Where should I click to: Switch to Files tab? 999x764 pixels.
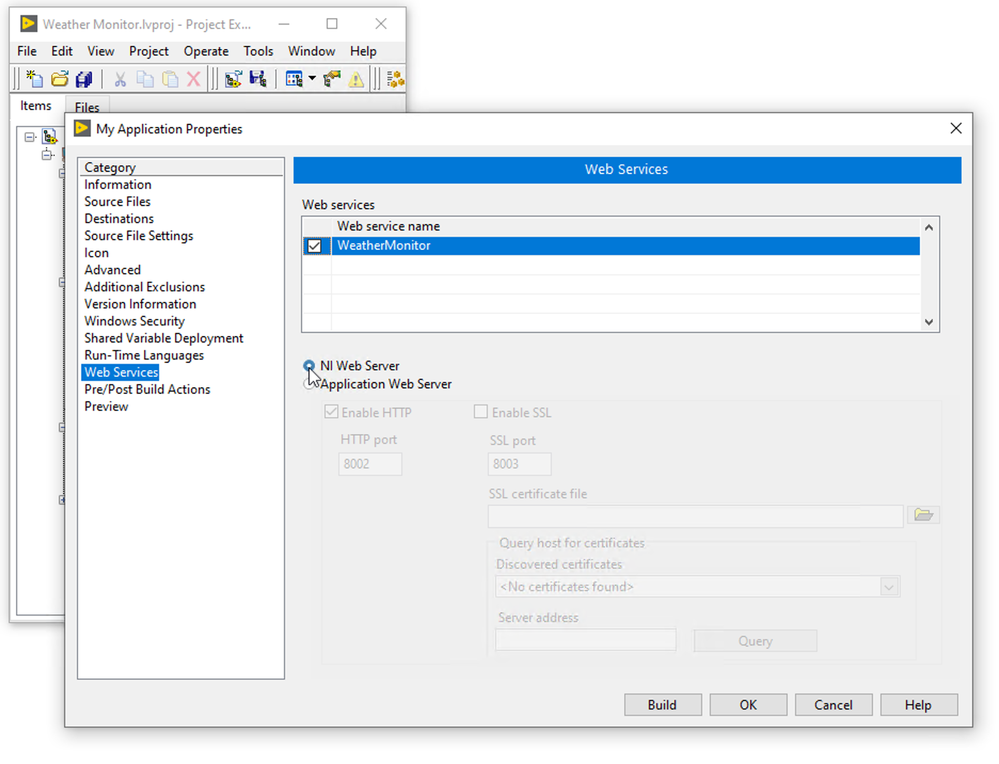(87, 107)
